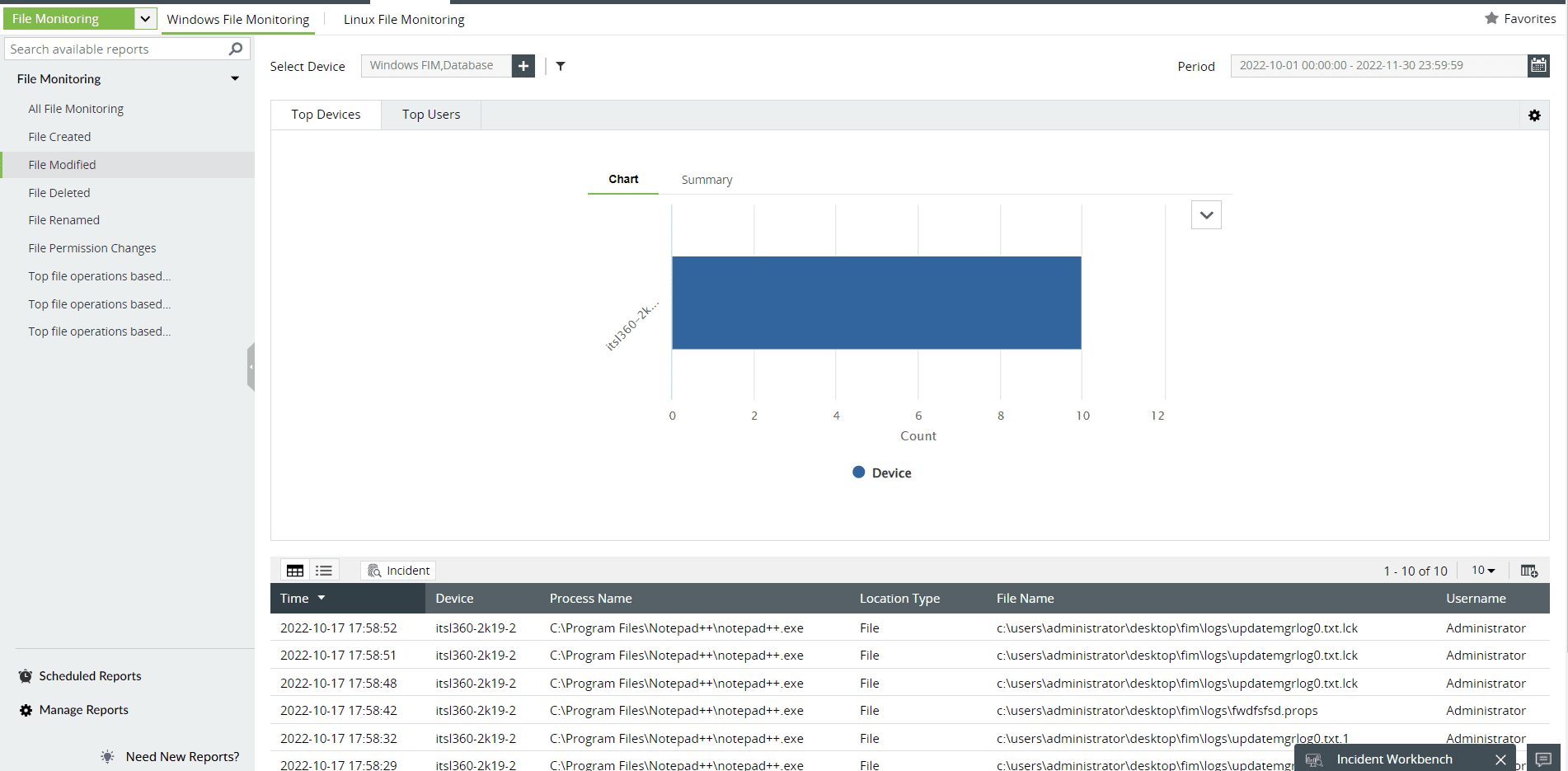Click the filter icon beside Select Device

point(561,66)
